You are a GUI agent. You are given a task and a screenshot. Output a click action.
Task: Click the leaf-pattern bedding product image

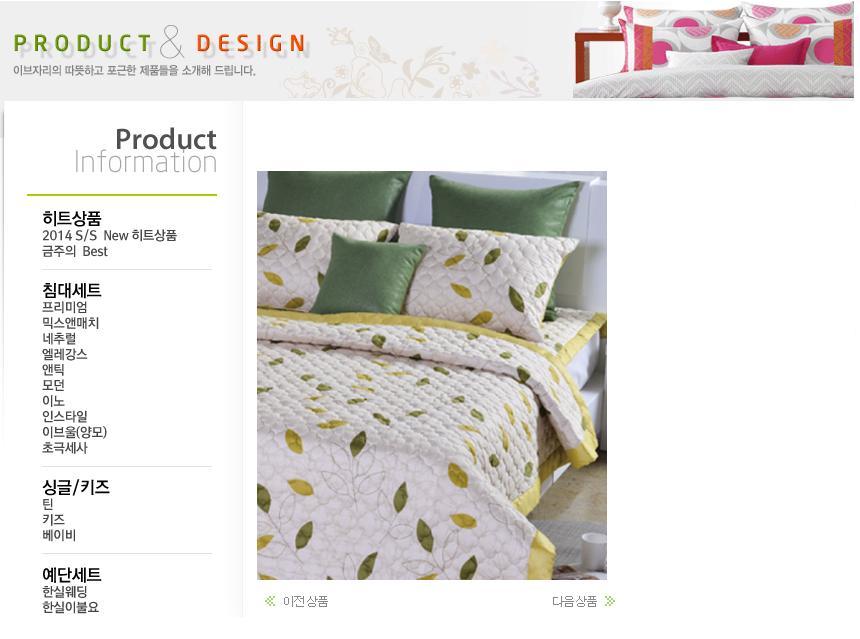pyautogui.click(x=432, y=375)
